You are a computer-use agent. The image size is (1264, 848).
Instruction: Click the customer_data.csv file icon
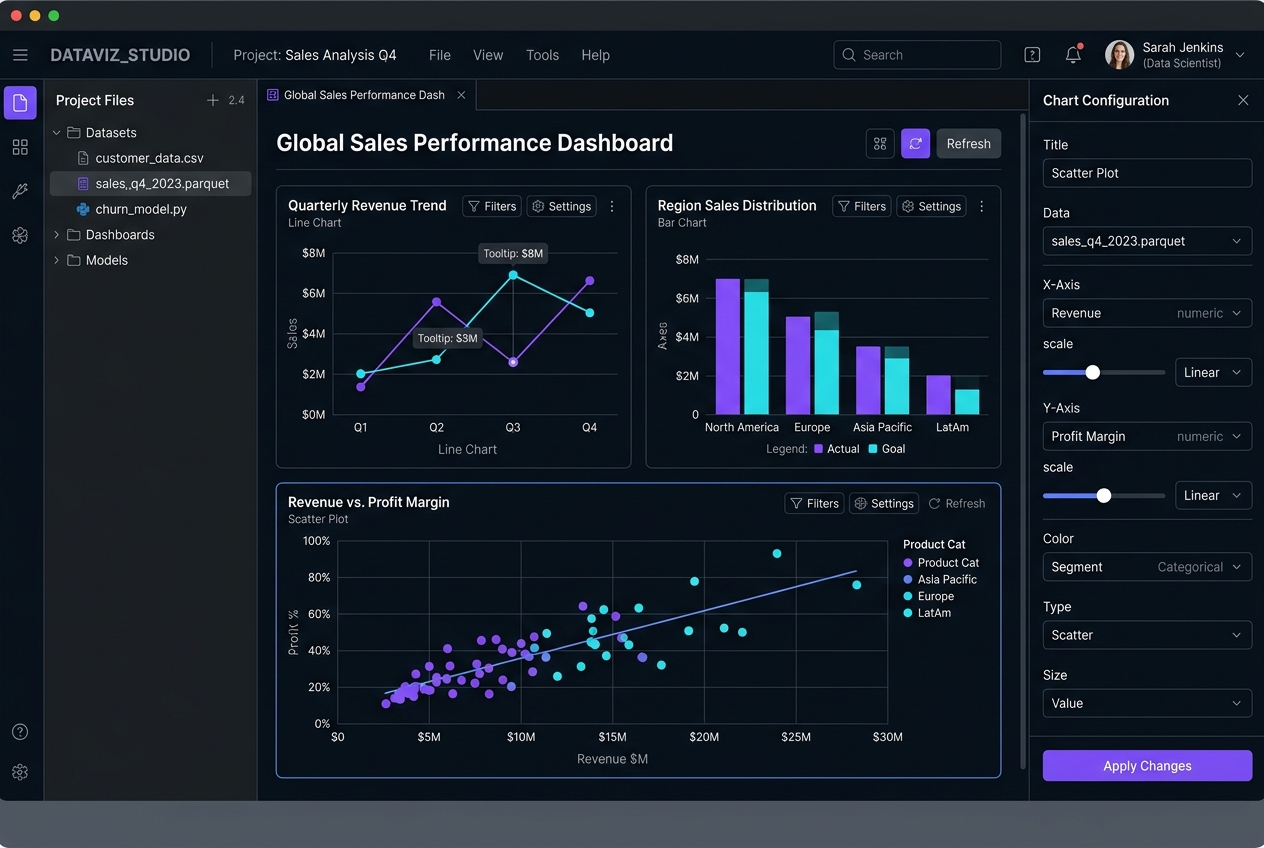(x=84, y=158)
